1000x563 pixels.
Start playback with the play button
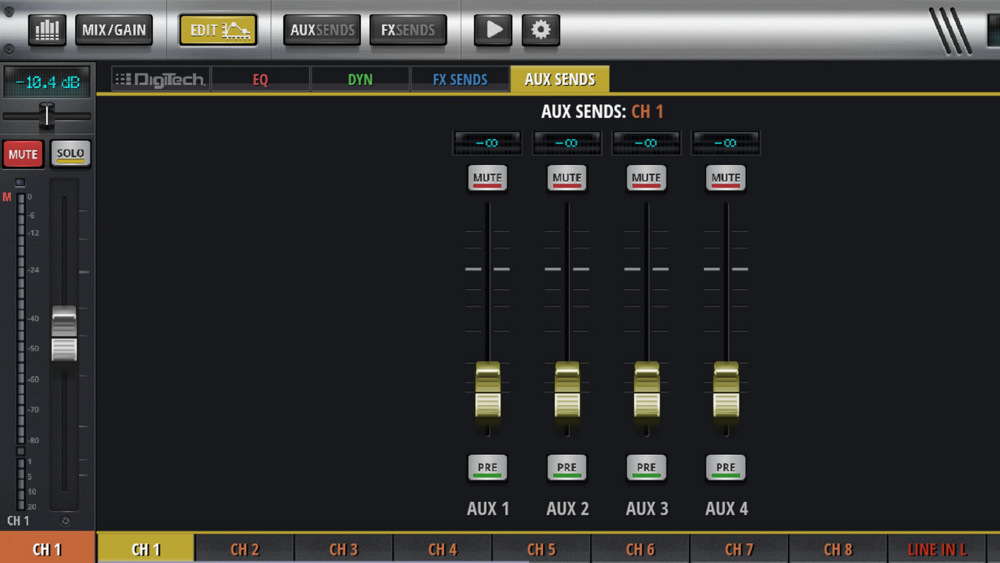493,30
